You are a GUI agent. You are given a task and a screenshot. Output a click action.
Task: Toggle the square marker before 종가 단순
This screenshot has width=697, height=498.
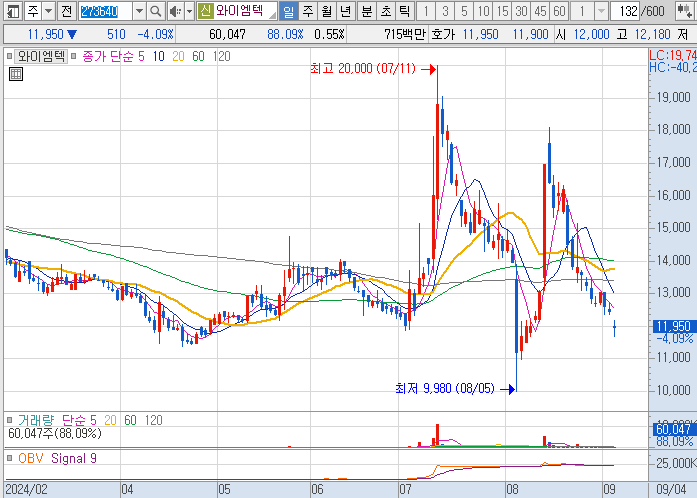point(74,56)
